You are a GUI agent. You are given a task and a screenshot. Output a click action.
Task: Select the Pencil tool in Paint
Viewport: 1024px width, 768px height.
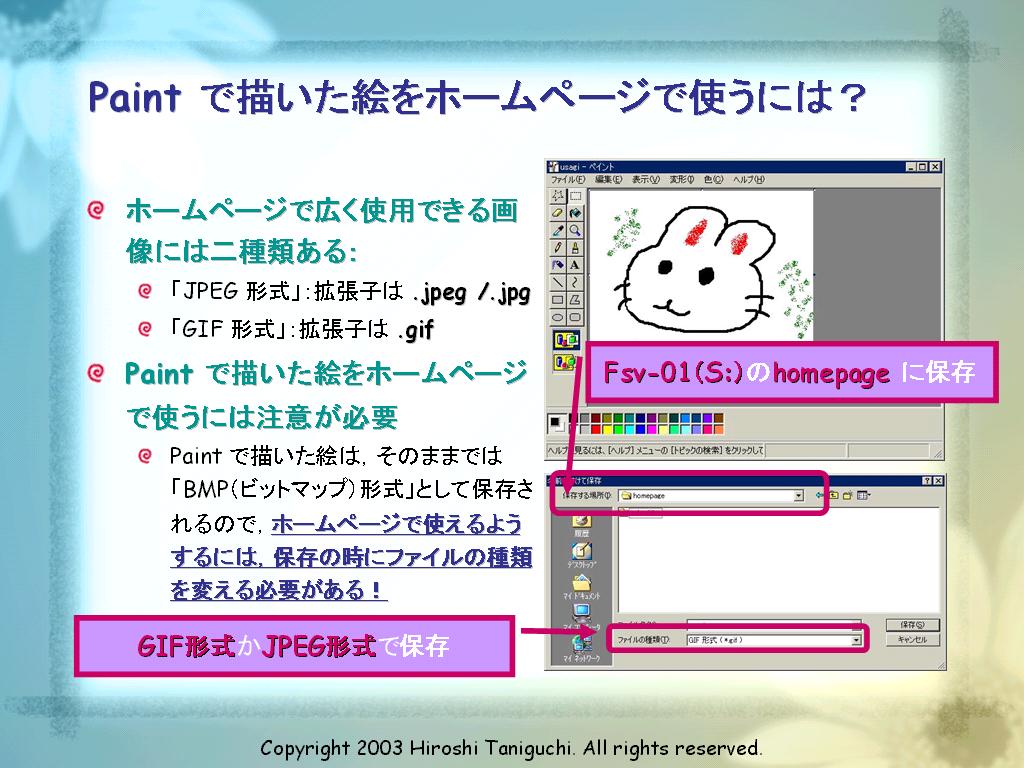tap(558, 248)
